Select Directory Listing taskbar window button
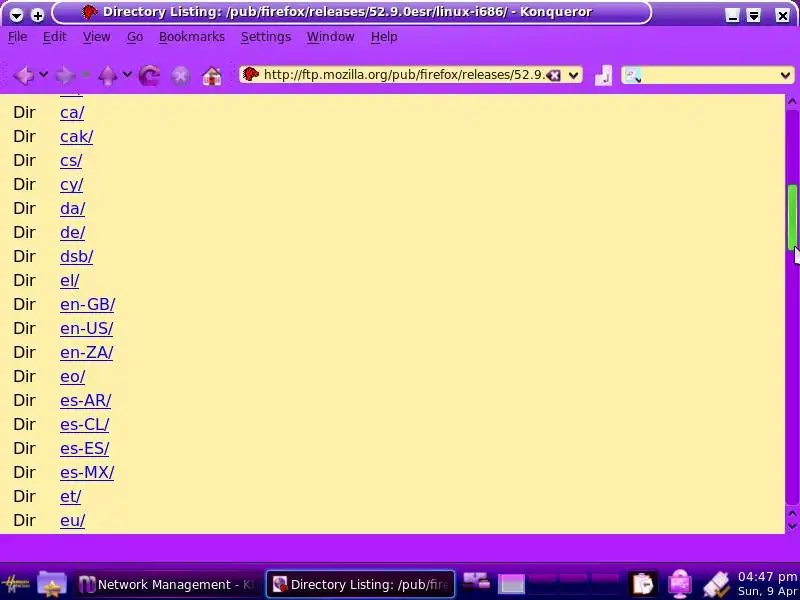Image resolution: width=800 pixels, height=600 pixels. [360, 584]
